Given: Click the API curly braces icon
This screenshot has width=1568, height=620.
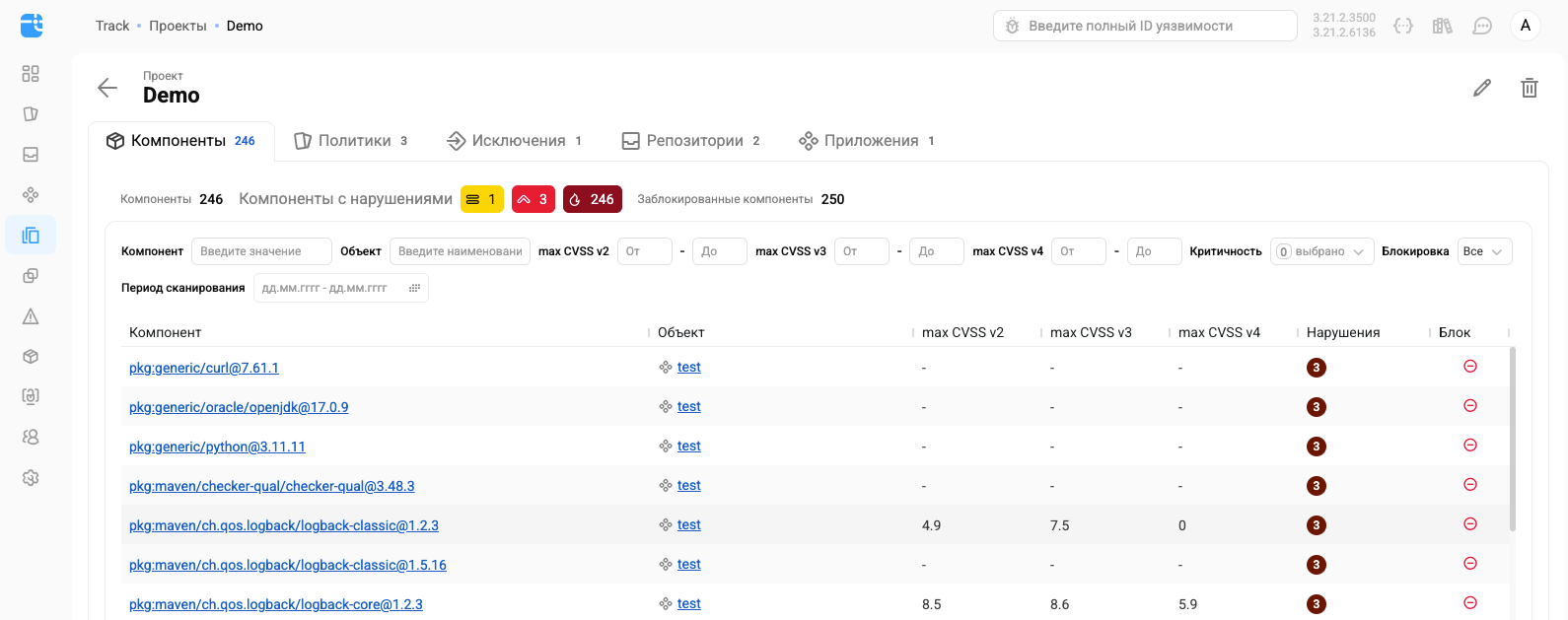Looking at the screenshot, I should tap(1403, 26).
